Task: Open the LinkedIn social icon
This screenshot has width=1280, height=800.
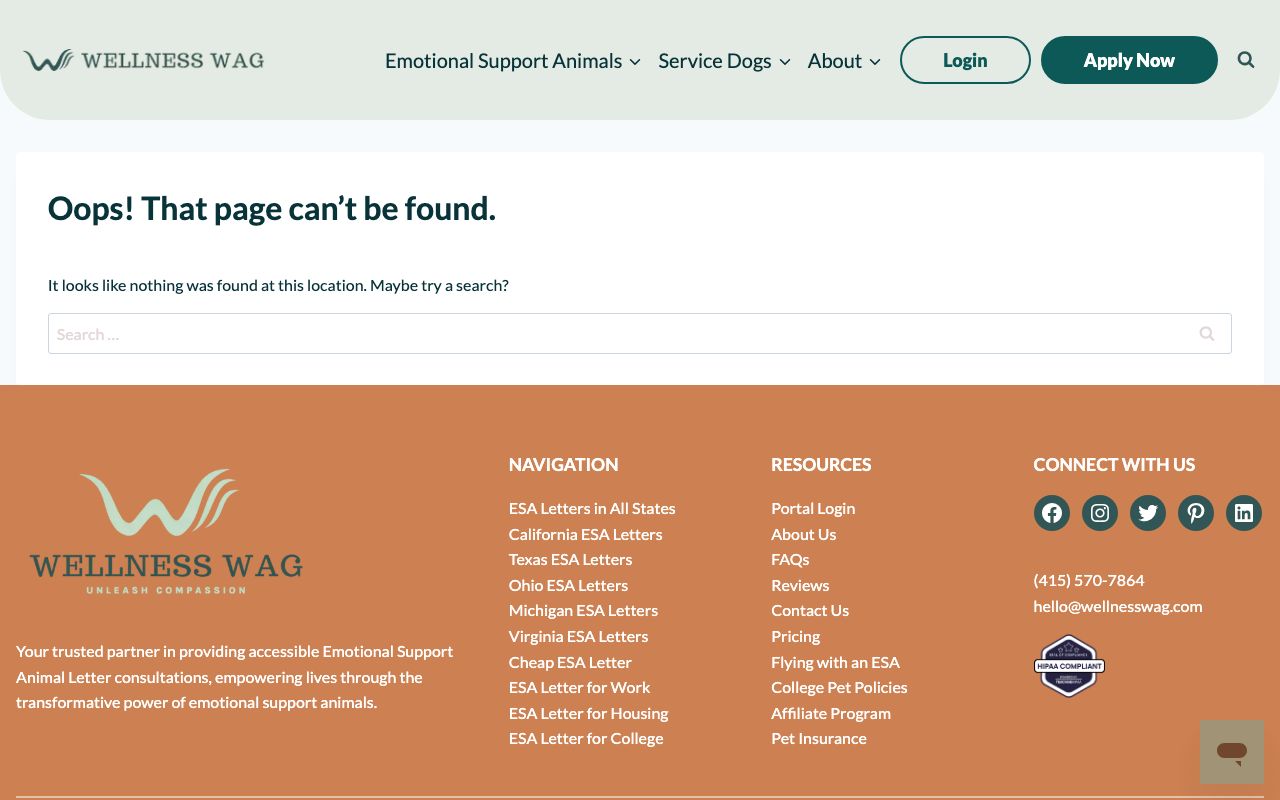Action: 1243,513
